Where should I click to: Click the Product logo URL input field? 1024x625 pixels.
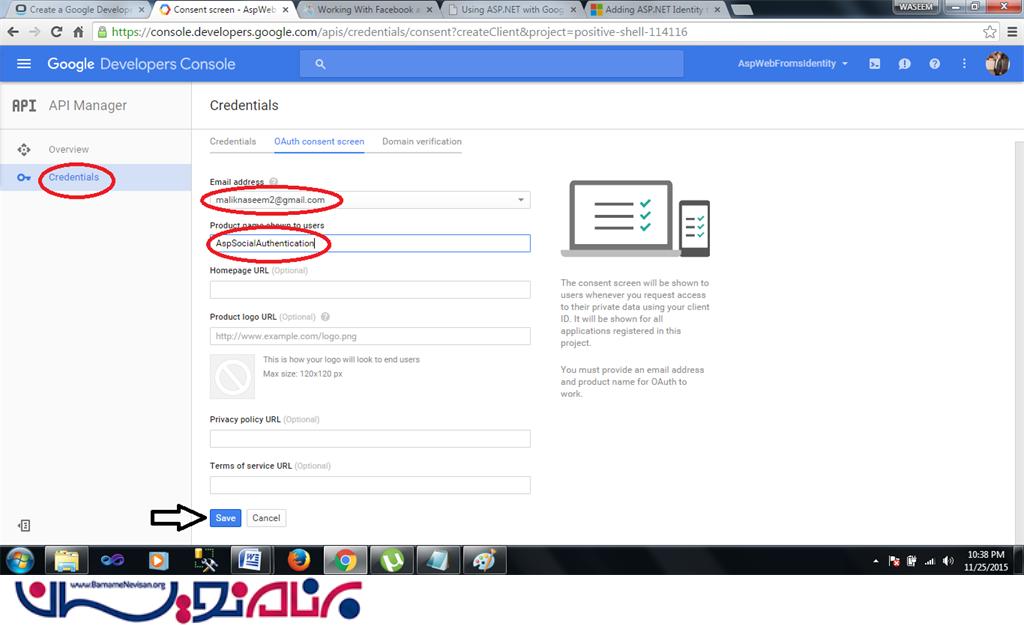point(370,336)
